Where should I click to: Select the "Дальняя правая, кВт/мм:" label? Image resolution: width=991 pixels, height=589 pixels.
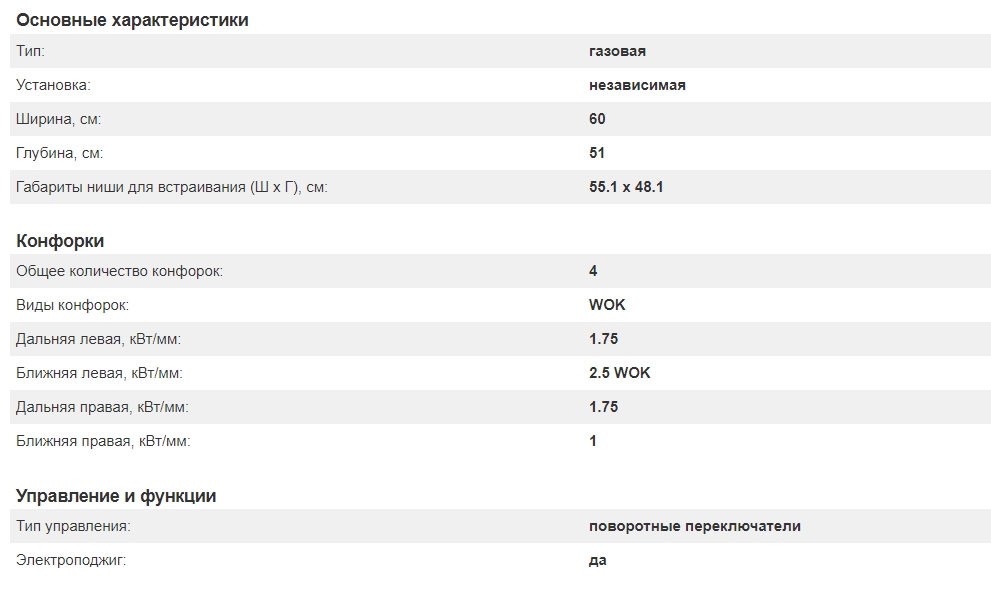click(102, 407)
